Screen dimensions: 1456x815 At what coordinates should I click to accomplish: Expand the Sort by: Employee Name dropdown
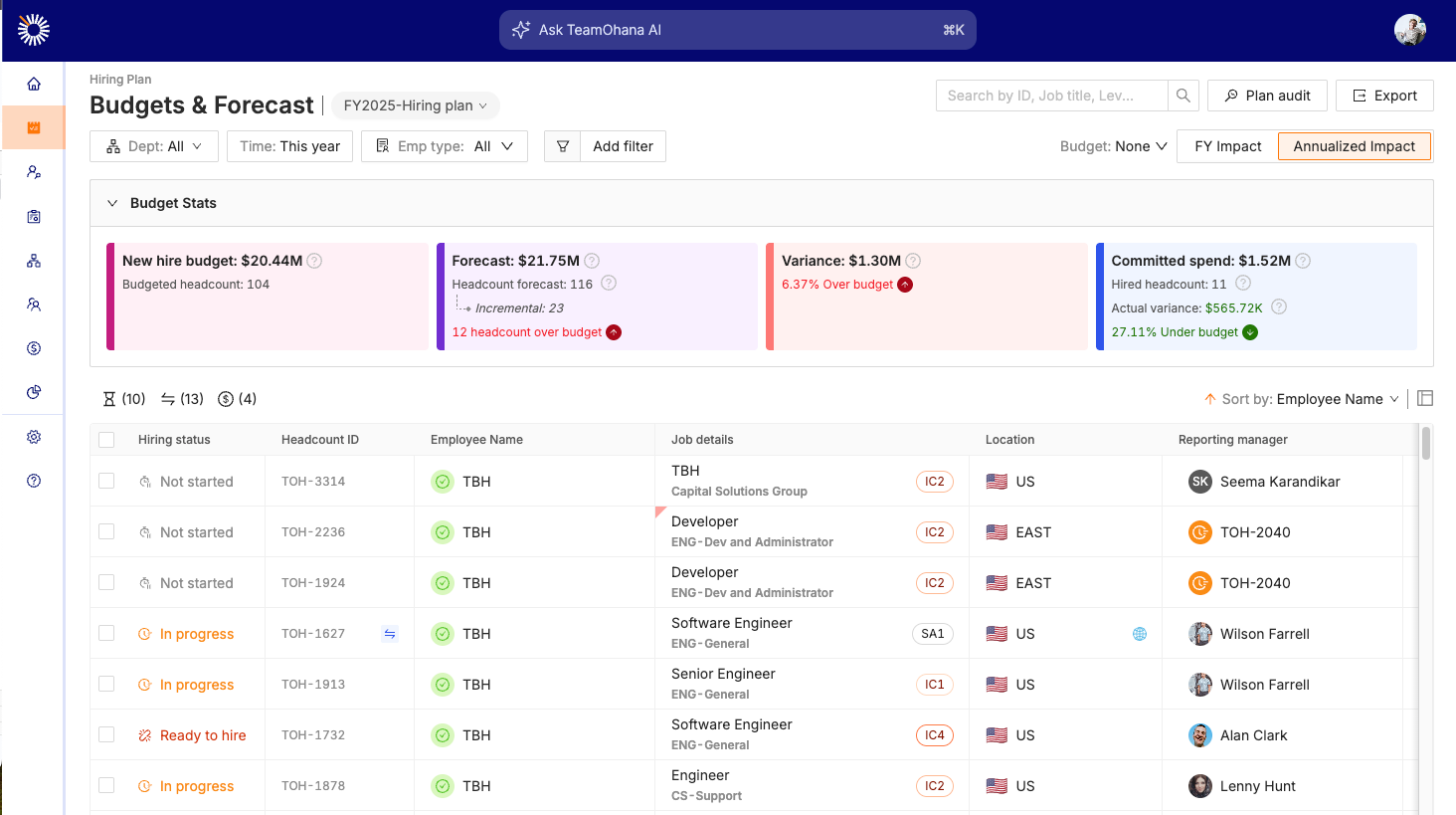tap(1303, 398)
